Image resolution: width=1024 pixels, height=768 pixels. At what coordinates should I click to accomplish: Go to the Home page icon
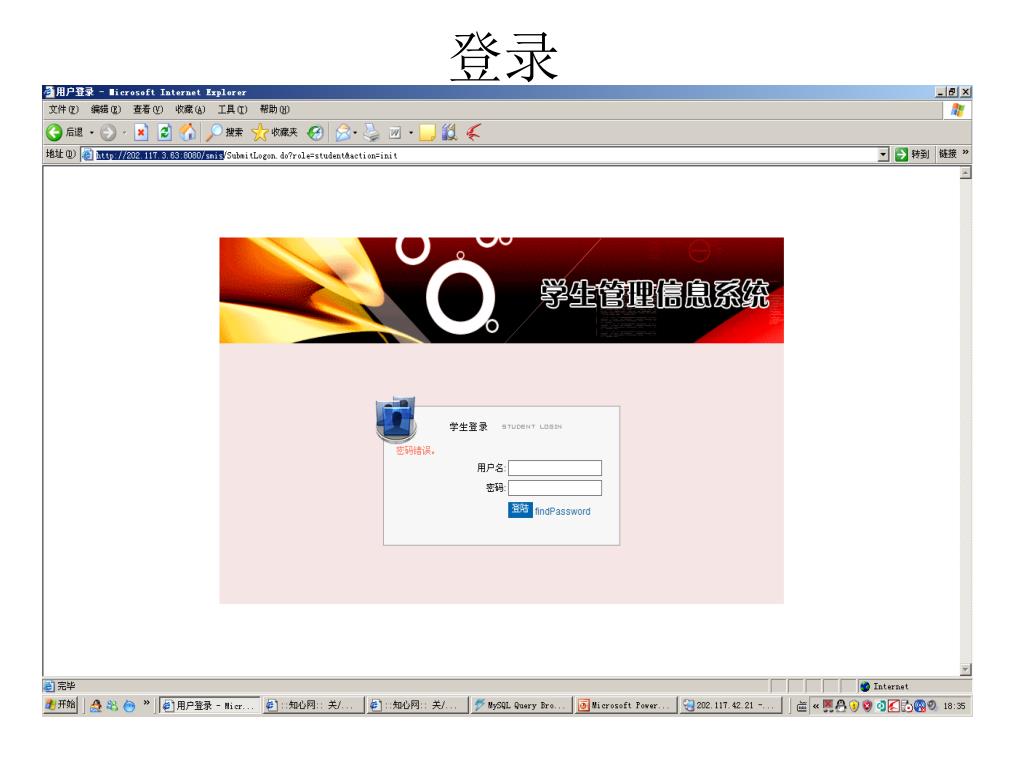click(x=187, y=133)
